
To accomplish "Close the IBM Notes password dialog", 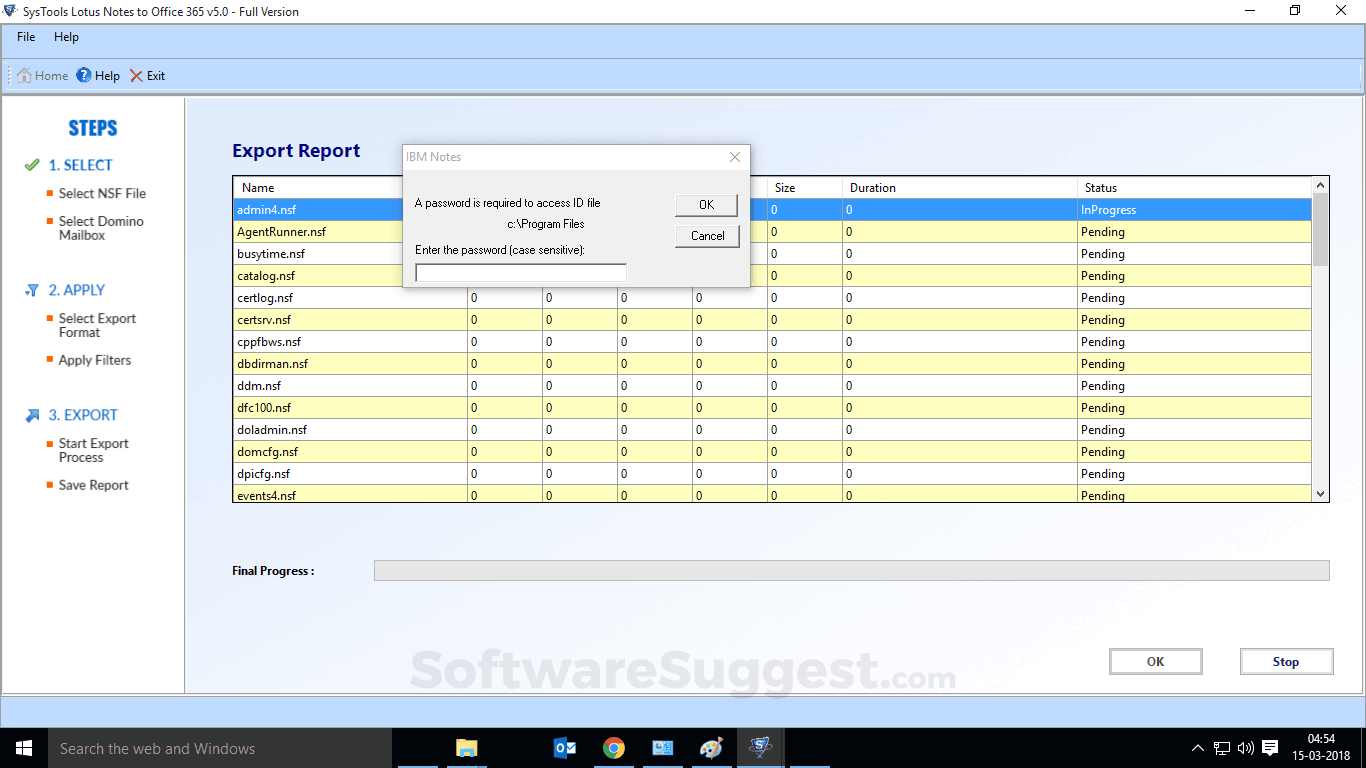I will coord(735,157).
